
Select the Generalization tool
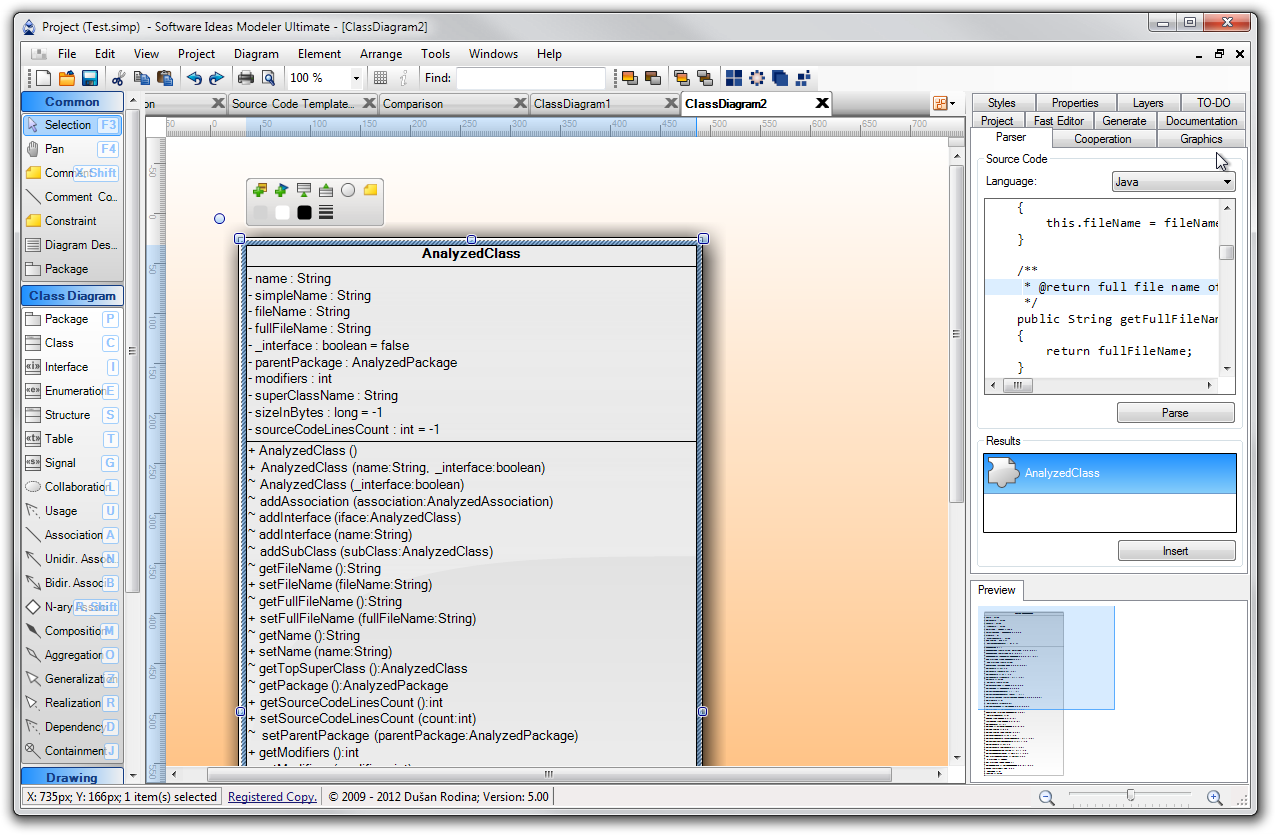(x=72, y=679)
